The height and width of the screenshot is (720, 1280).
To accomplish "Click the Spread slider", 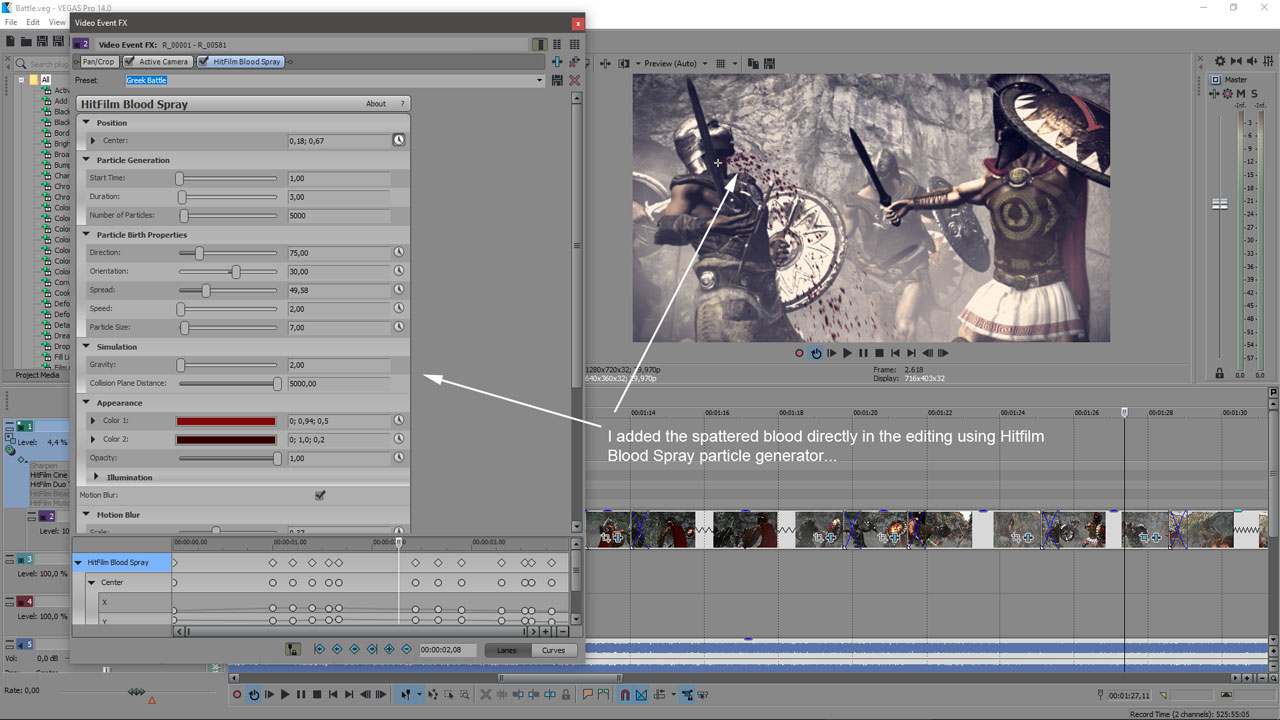I will point(228,290).
